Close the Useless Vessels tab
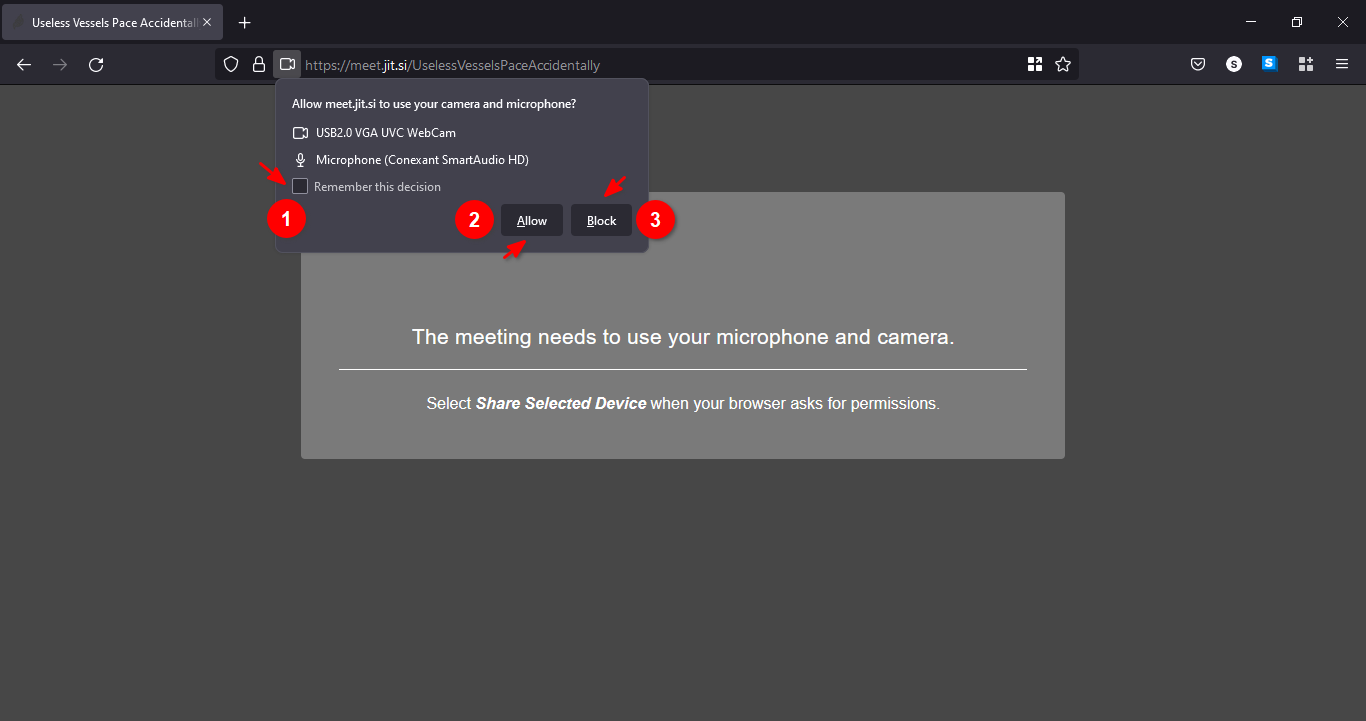Image resolution: width=1366 pixels, height=721 pixels. coord(207,22)
